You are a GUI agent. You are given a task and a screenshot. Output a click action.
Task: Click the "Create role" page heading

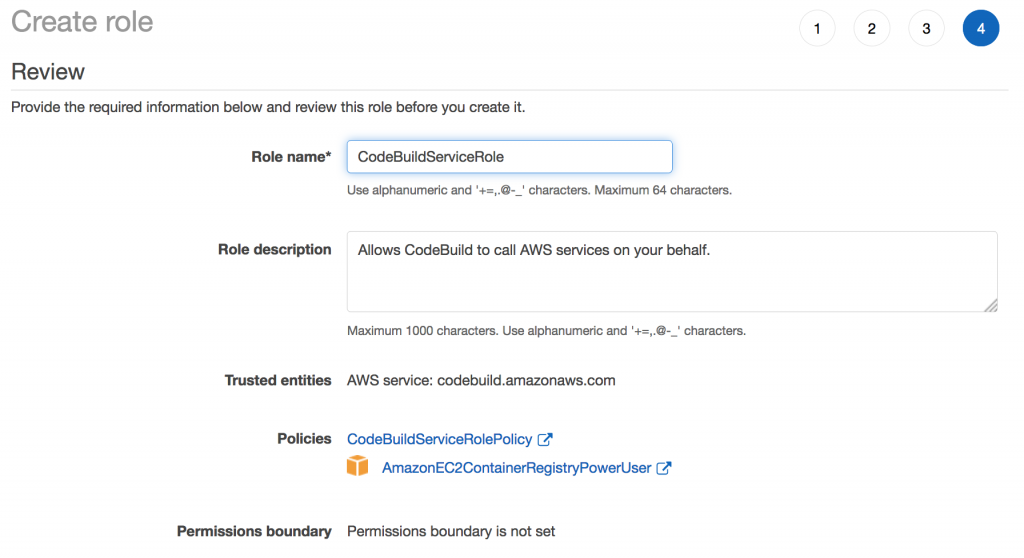pyautogui.click(x=82, y=22)
